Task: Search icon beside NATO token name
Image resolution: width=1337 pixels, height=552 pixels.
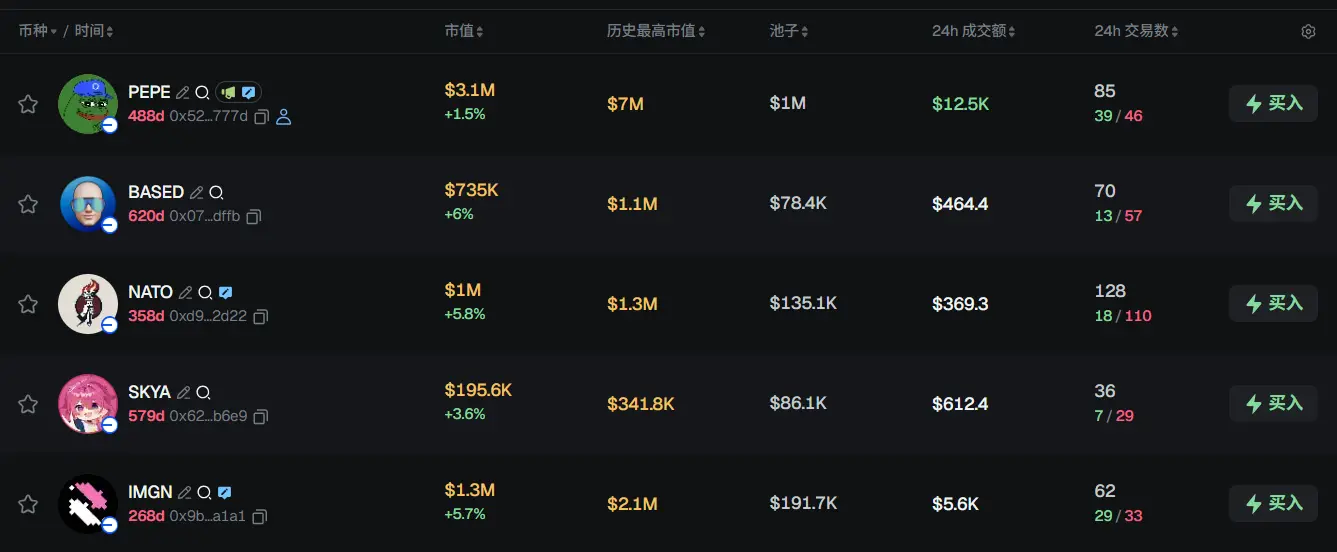Action: (x=205, y=292)
